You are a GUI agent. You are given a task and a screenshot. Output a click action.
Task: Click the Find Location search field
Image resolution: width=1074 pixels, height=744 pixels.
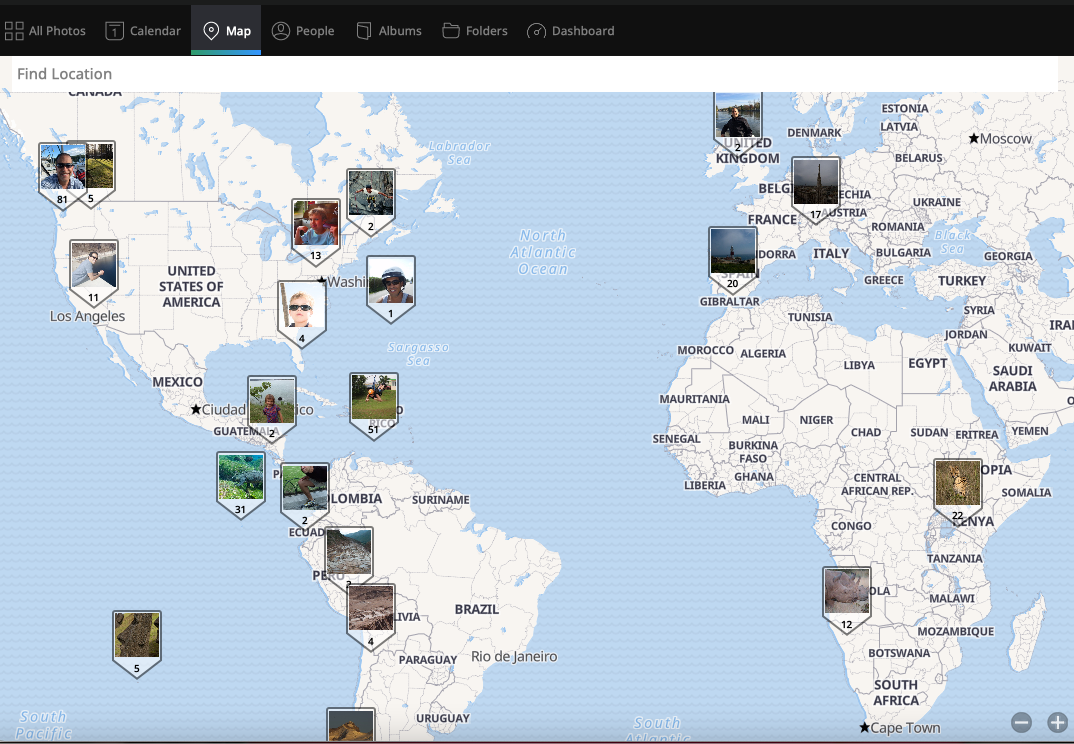(534, 74)
